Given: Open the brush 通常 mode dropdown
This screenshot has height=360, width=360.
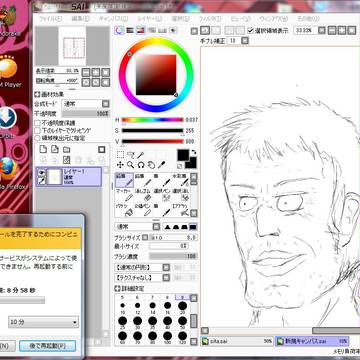Looking at the screenshot, I should (156, 227).
